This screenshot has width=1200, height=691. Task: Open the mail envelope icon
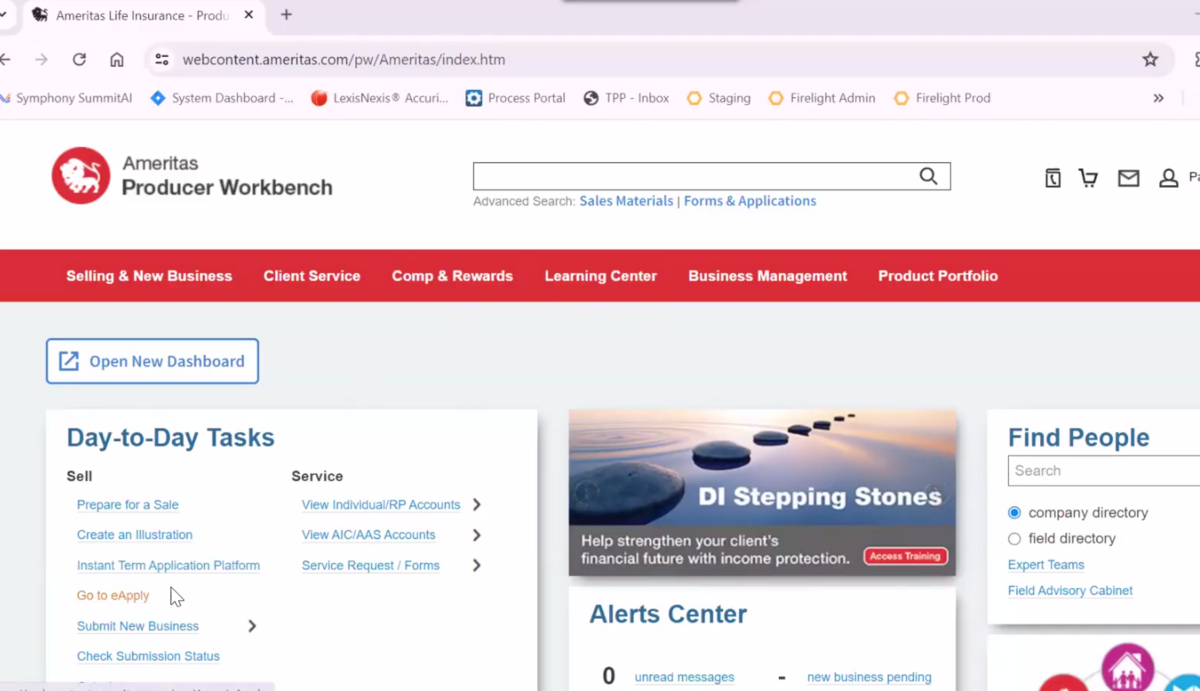pyautogui.click(x=1128, y=178)
